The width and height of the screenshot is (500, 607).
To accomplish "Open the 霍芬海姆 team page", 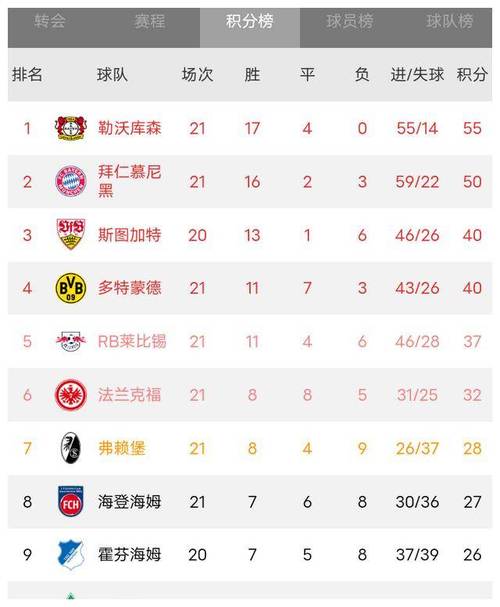I will pyautogui.click(x=129, y=555).
